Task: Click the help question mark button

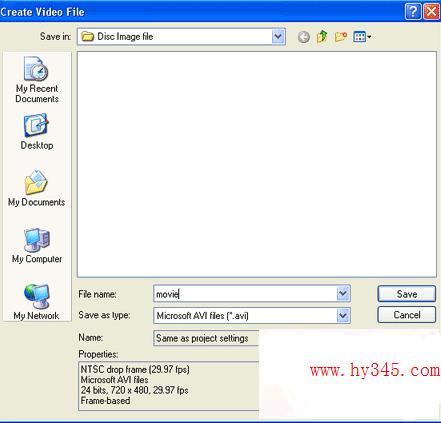Action: point(413,12)
